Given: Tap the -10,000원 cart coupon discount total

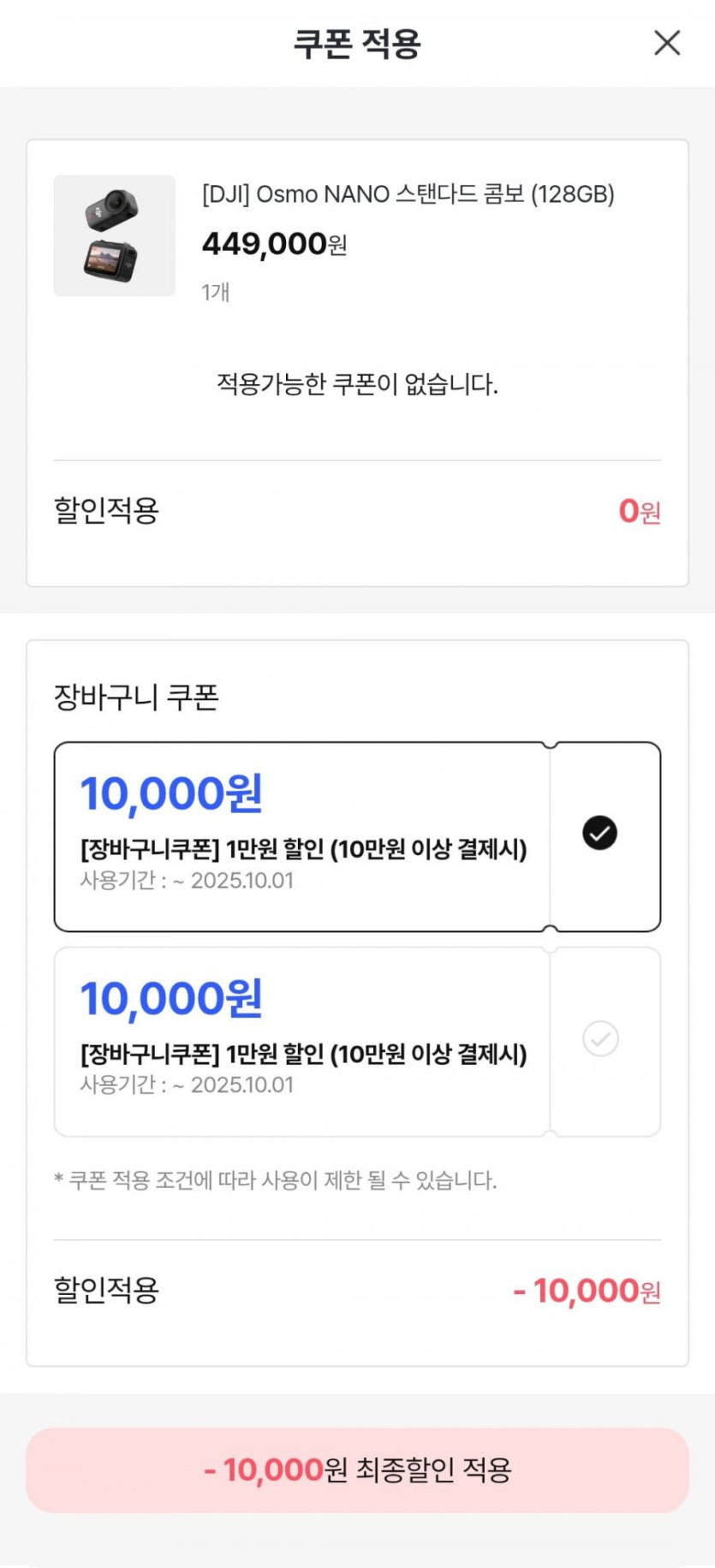Looking at the screenshot, I should (x=587, y=1291).
